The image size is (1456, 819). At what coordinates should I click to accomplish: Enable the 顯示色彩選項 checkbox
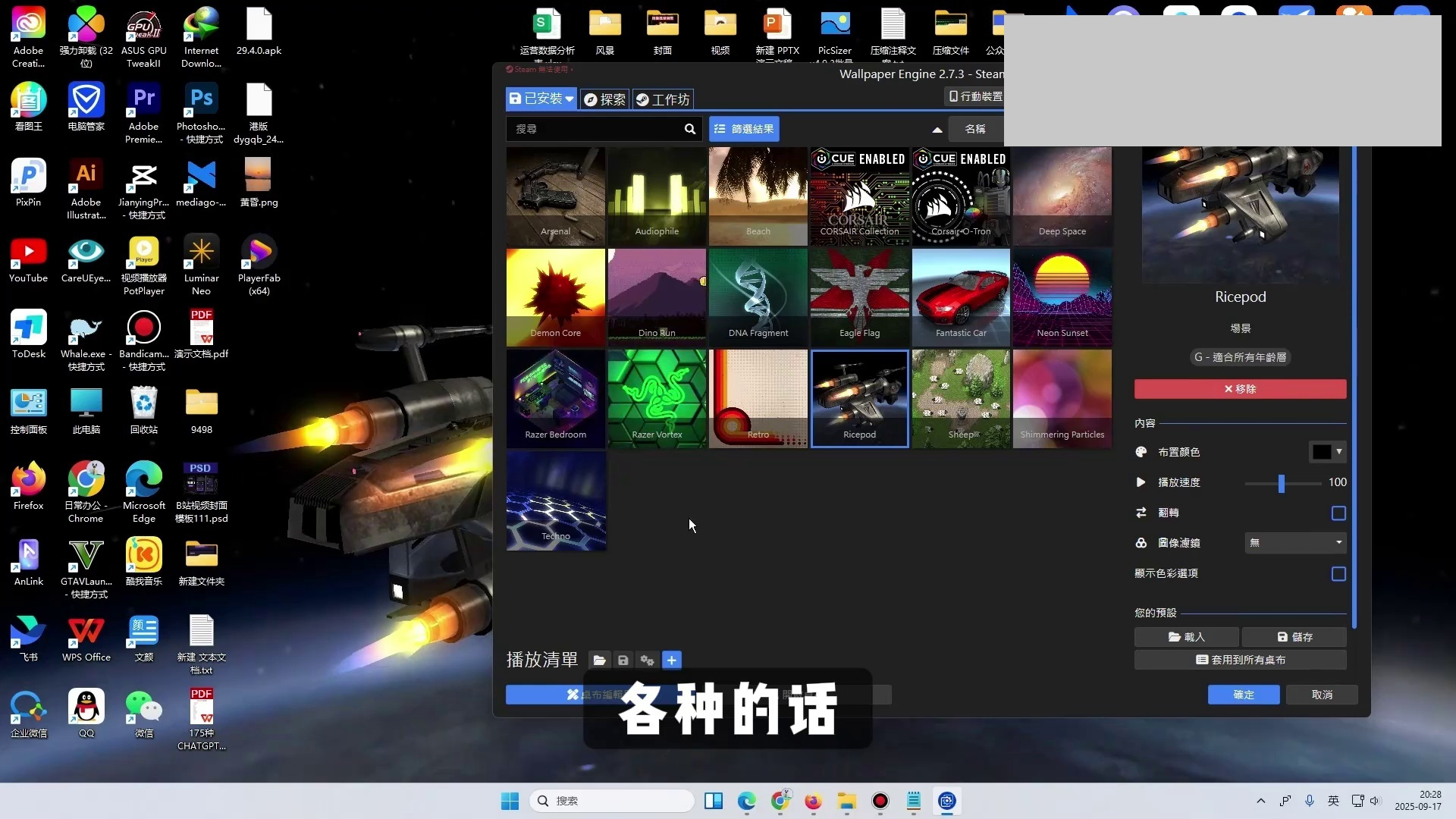[1338, 574]
